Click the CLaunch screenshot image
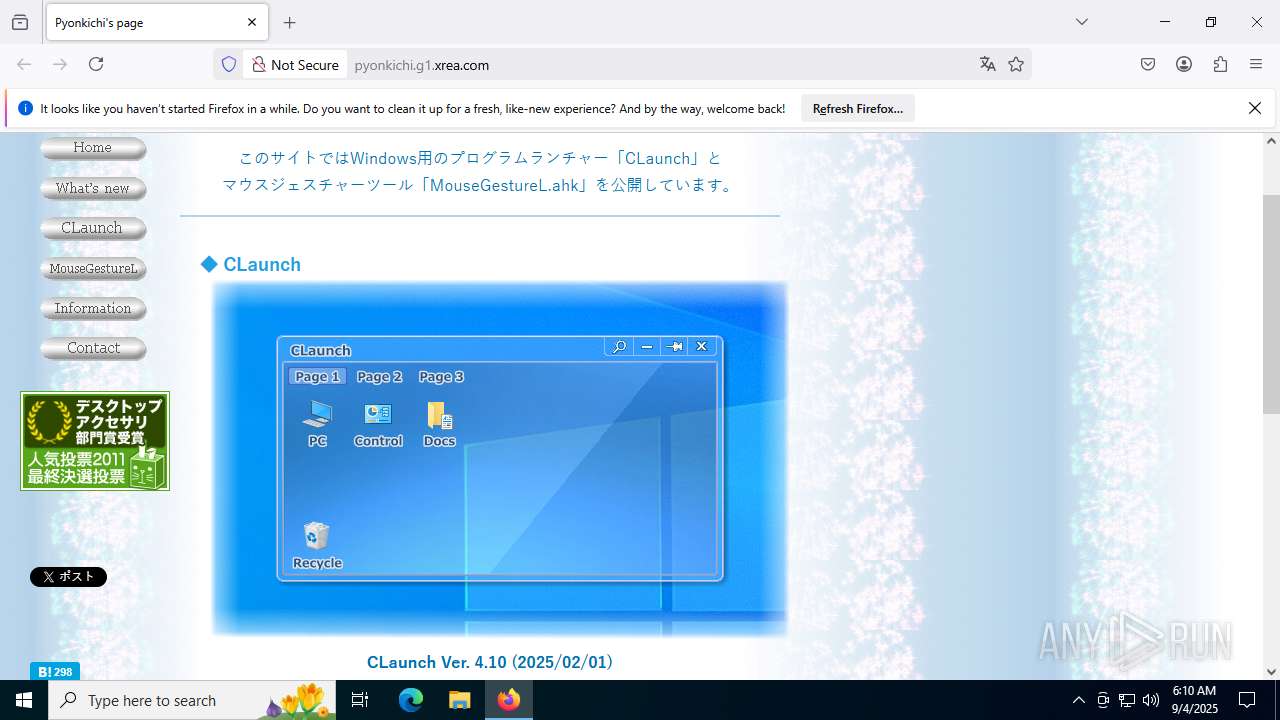 point(500,459)
